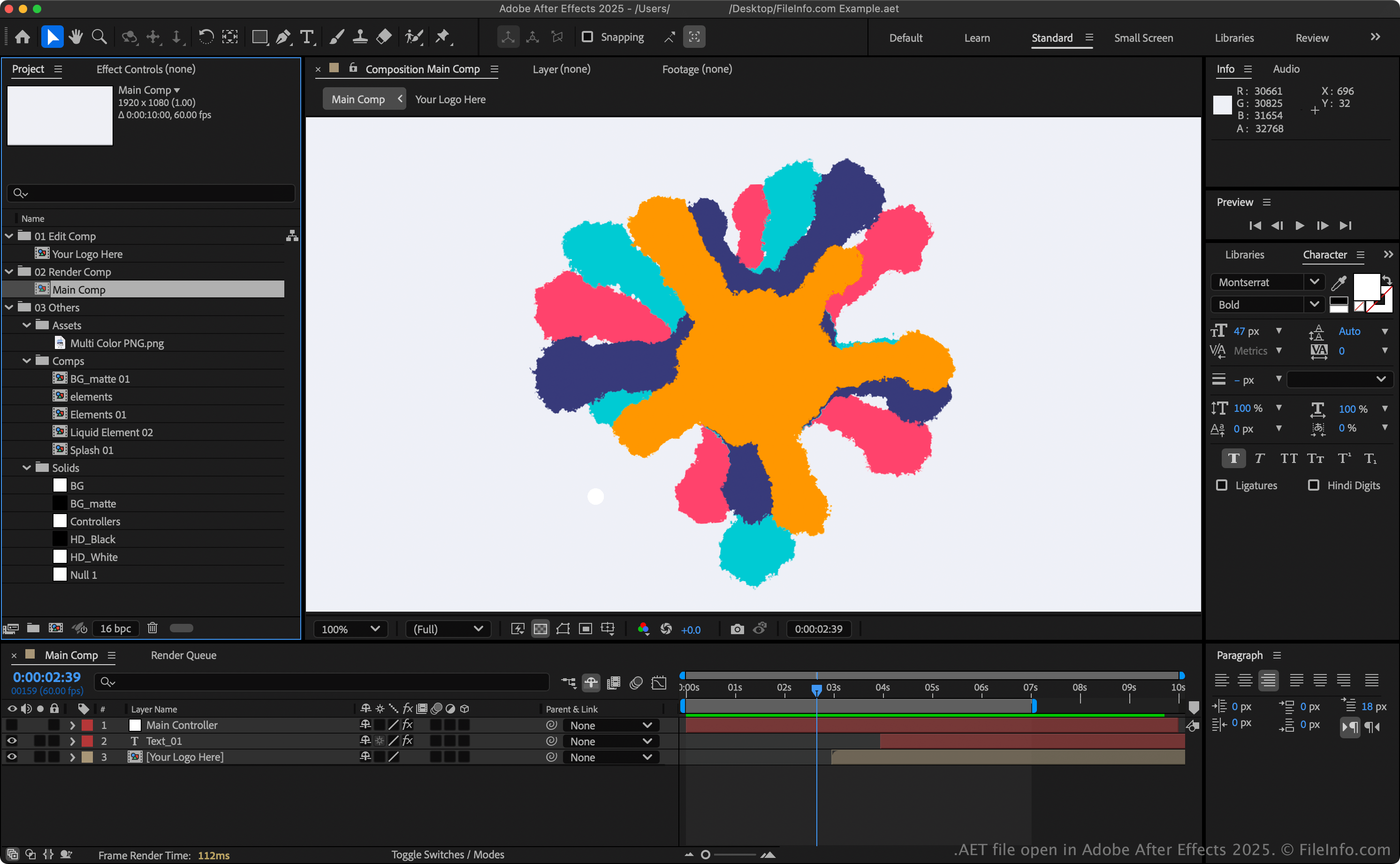This screenshot has height=864, width=1400.
Task: Click the snapshot camera icon
Action: click(x=737, y=629)
